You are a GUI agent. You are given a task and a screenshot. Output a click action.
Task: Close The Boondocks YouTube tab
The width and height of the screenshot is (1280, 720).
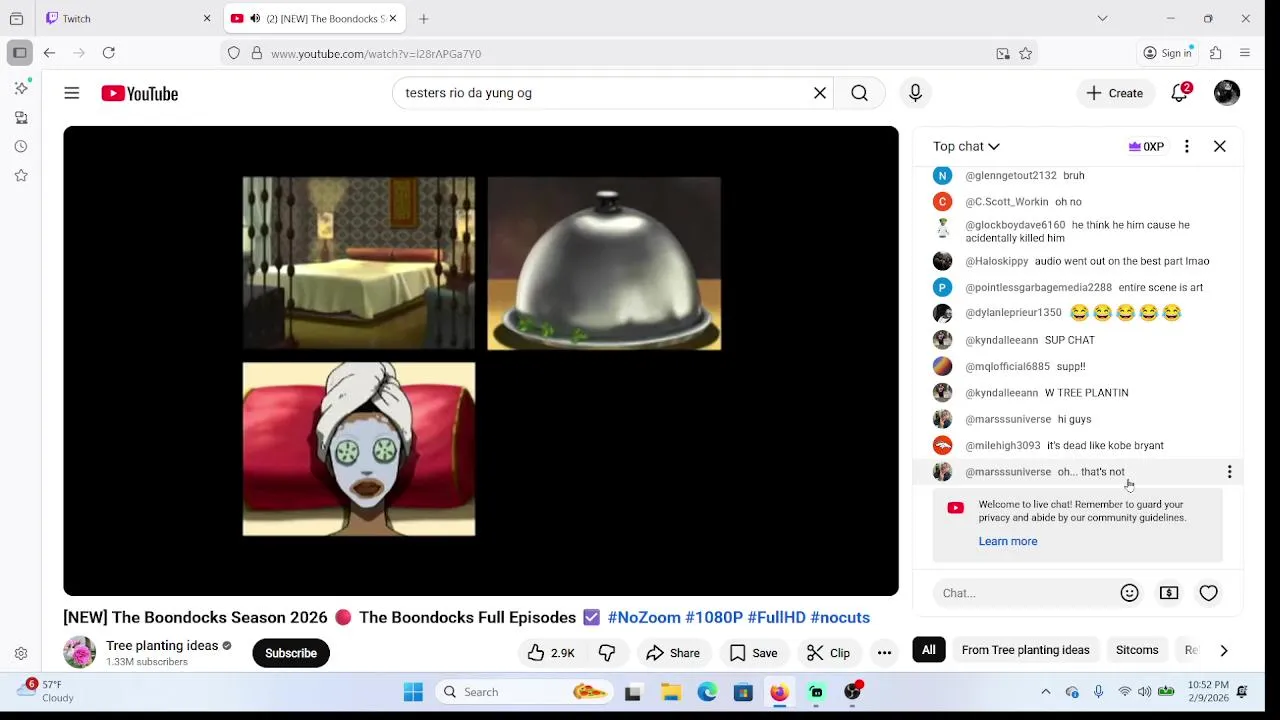click(x=393, y=18)
